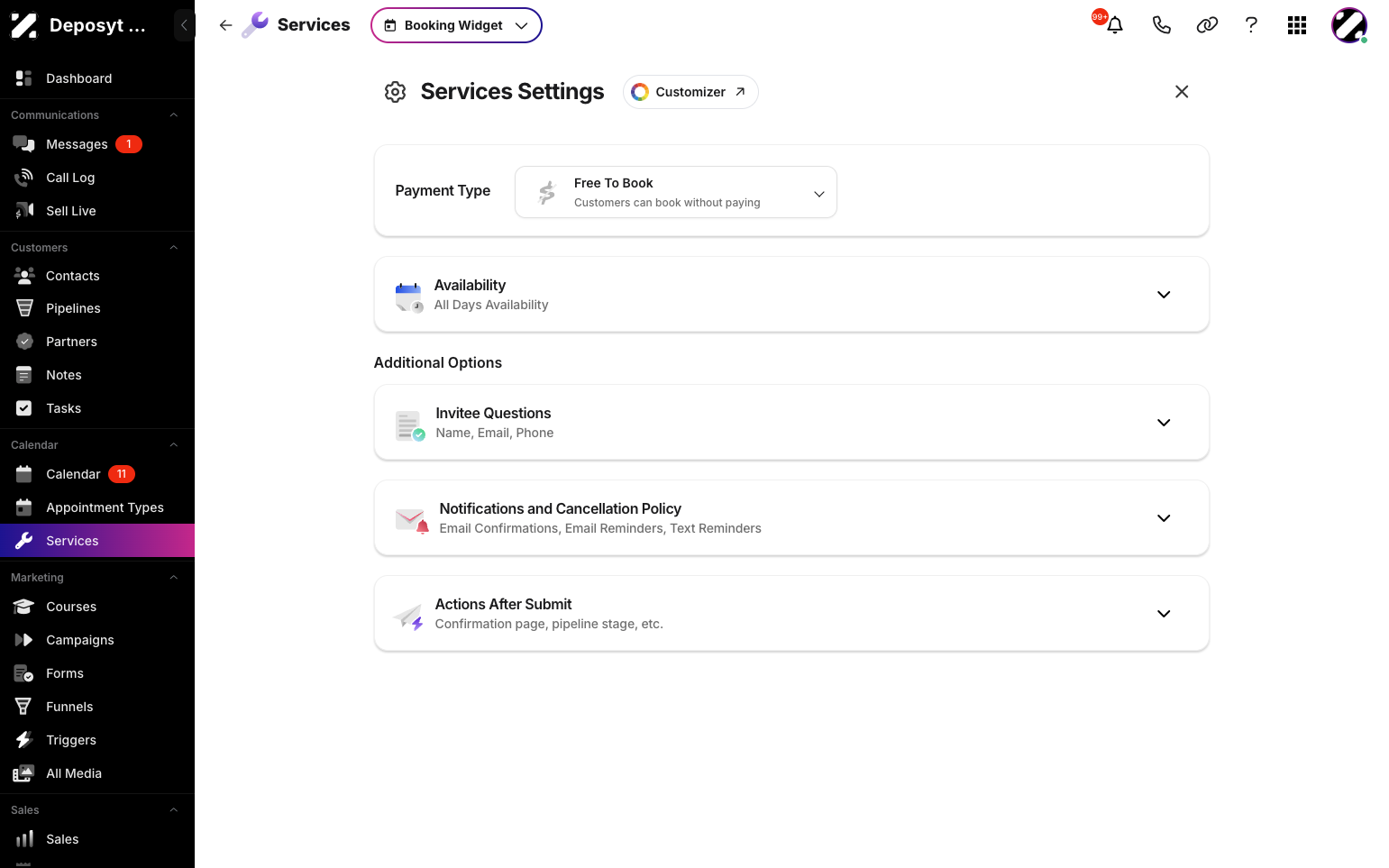Go to Call Log
This screenshot has width=1389, height=868.
click(x=97, y=178)
